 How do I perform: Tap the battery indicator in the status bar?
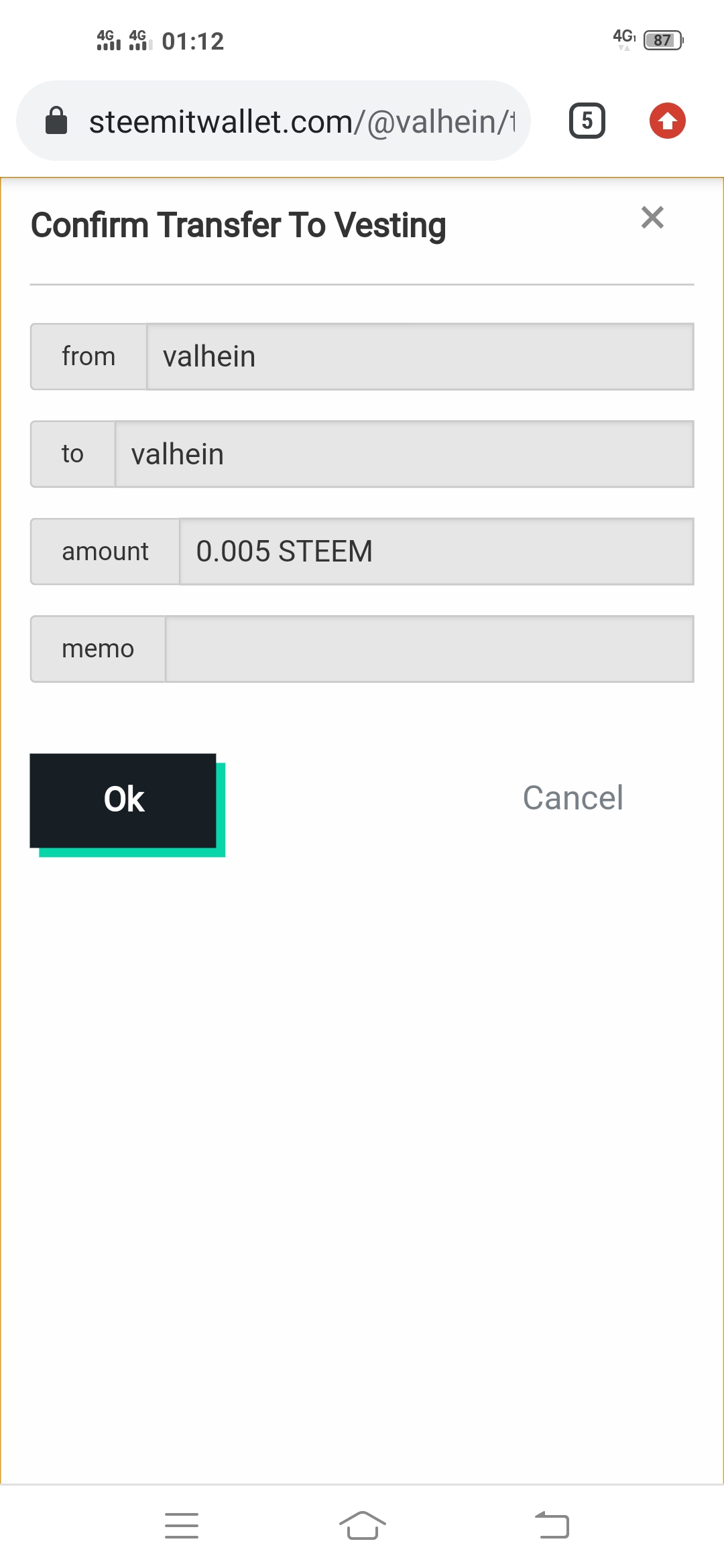coord(663,40)
